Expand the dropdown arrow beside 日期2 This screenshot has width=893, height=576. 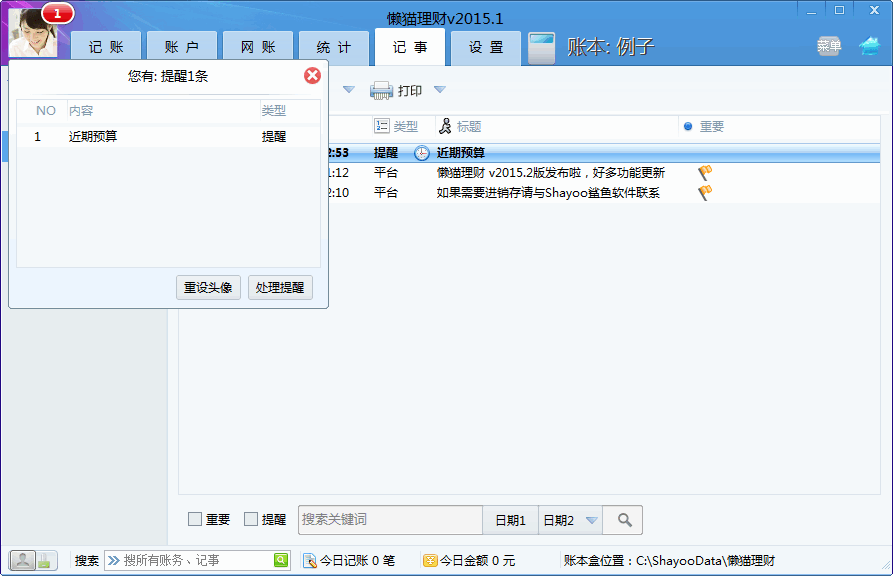point(592,520)
